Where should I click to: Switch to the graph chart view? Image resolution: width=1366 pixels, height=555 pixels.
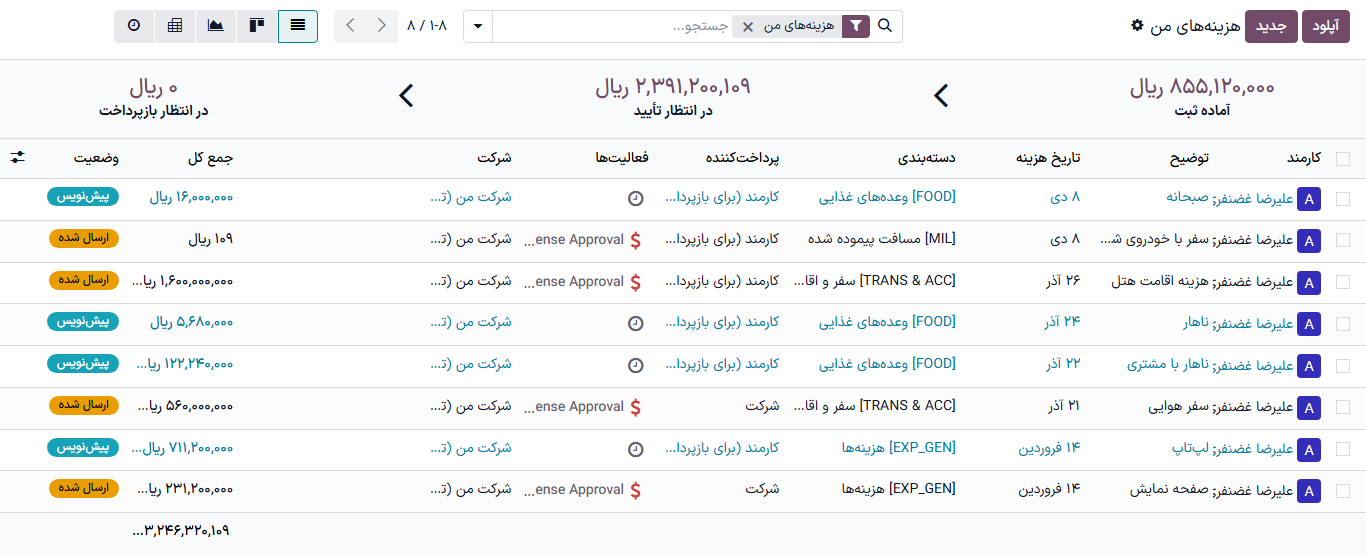coord(216,26)
